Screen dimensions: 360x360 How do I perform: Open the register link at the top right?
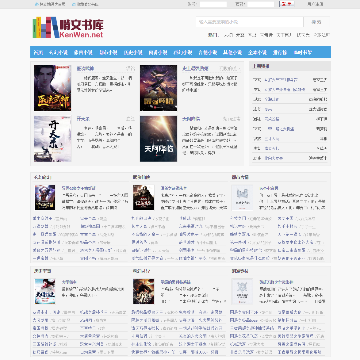(x=315, y=4)
